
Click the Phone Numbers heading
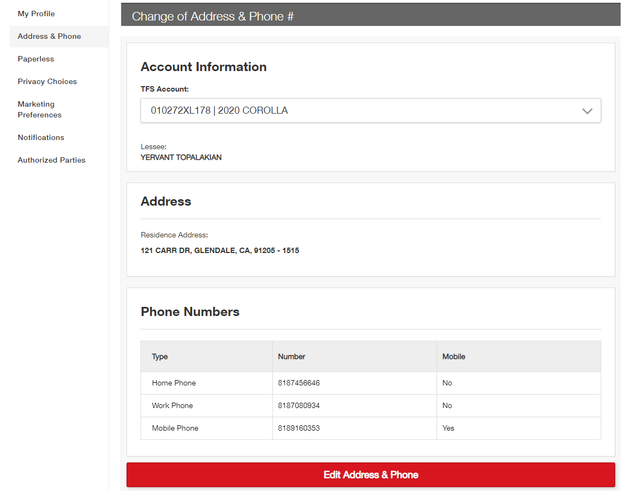click(x=190, y=311)
